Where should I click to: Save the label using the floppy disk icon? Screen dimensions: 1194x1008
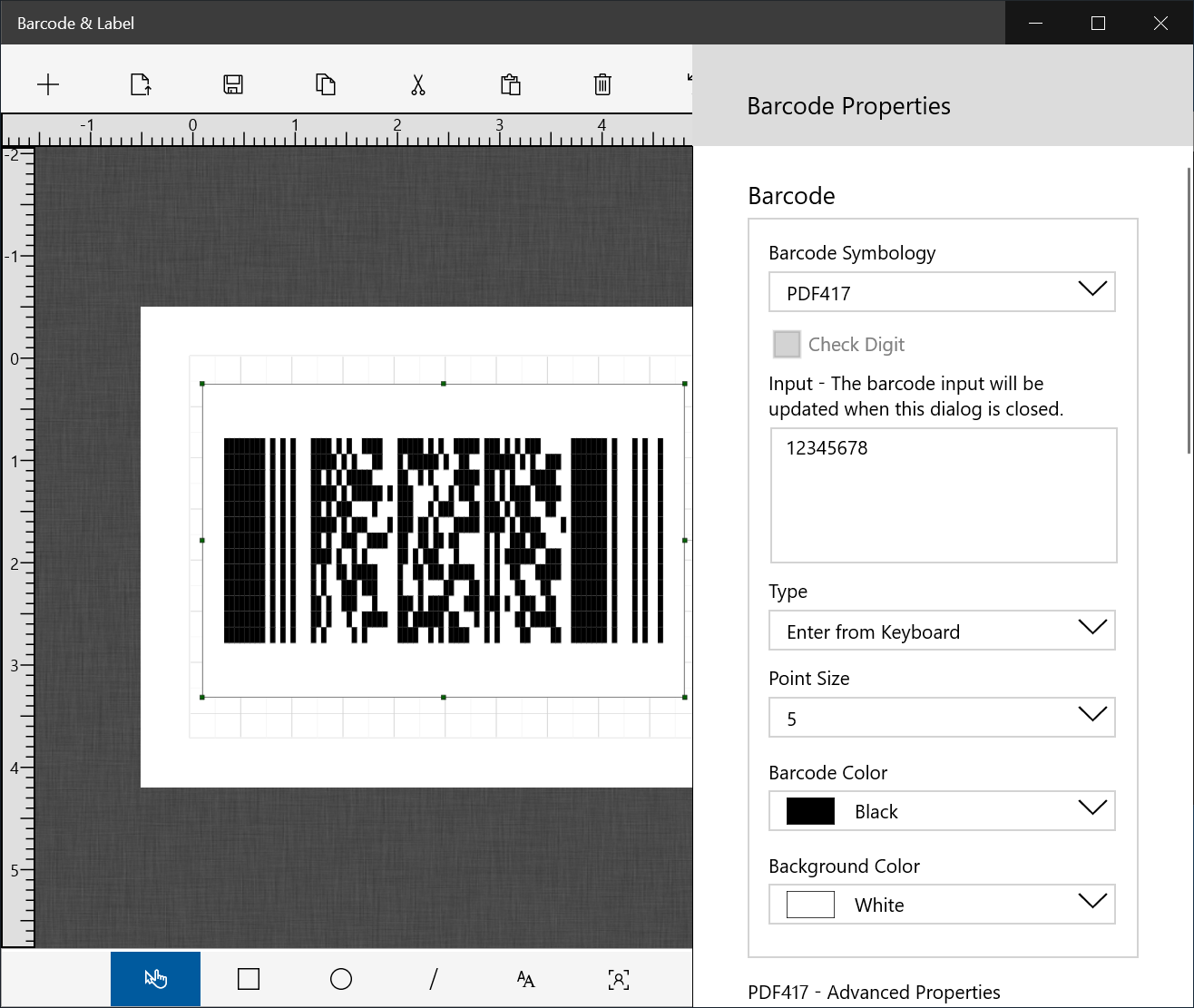(233, 84)
